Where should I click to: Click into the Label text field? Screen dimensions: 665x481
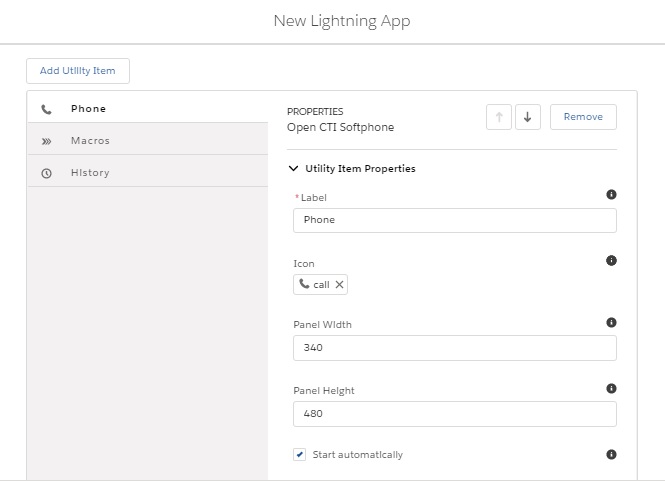(x=454, y=220)
